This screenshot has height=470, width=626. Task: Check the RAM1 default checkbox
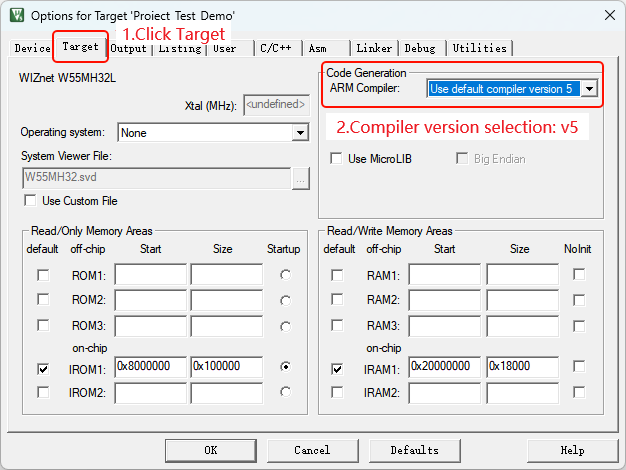[337, 275]
